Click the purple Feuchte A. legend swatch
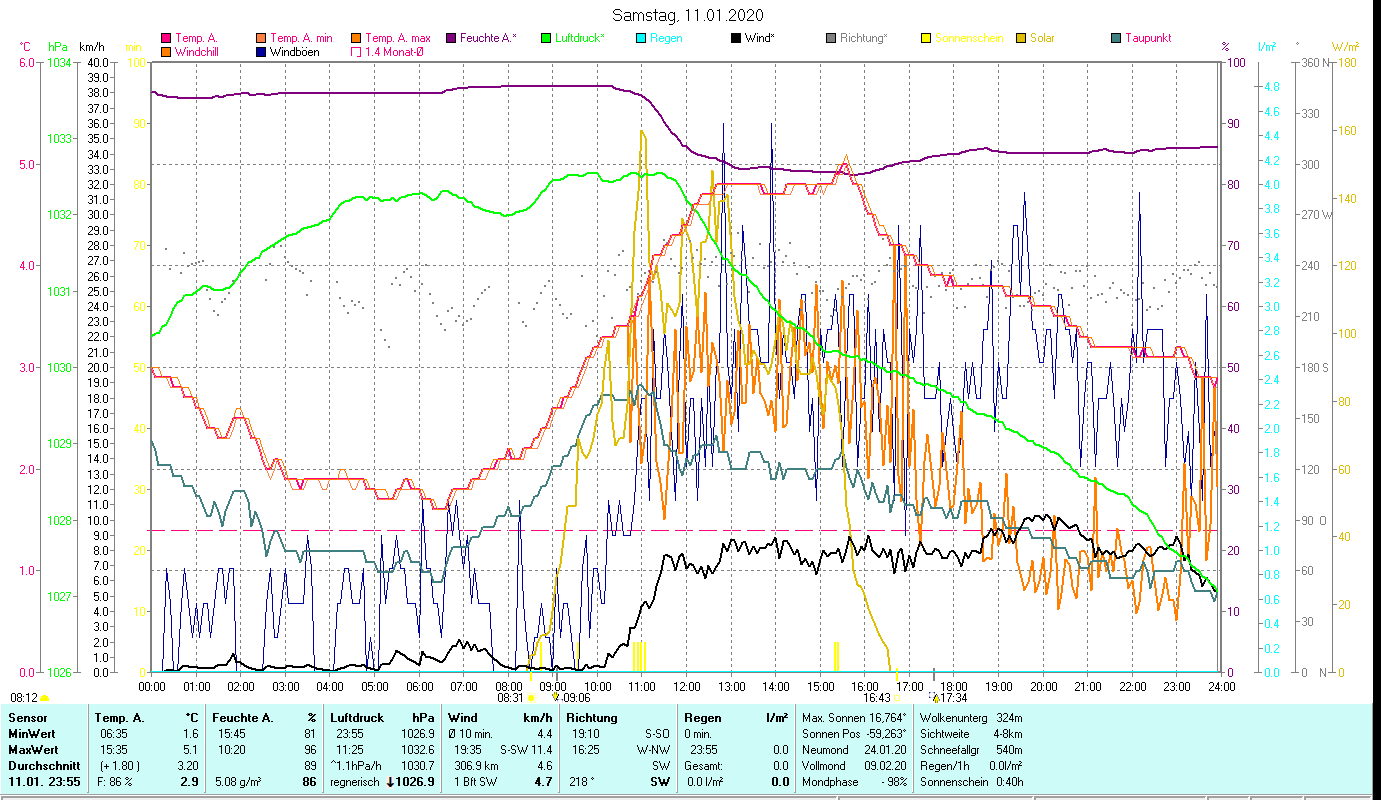 tap(451, 39)
